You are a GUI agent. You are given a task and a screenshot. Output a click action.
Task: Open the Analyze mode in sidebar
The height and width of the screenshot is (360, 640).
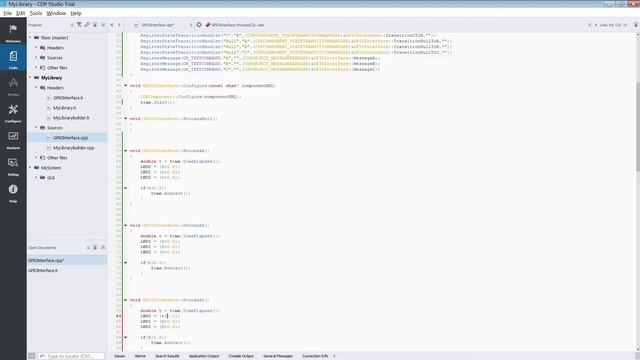[x=13, y=139]
